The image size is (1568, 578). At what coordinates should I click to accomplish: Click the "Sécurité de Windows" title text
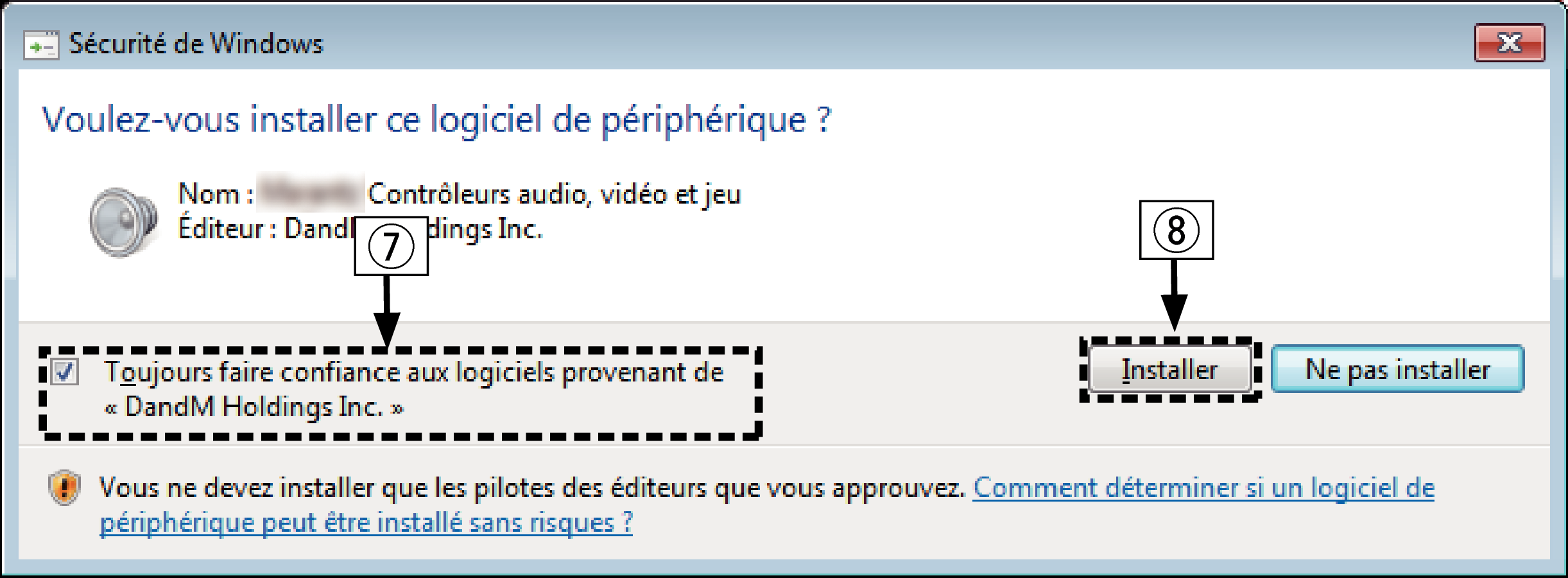tap(196, 44)
